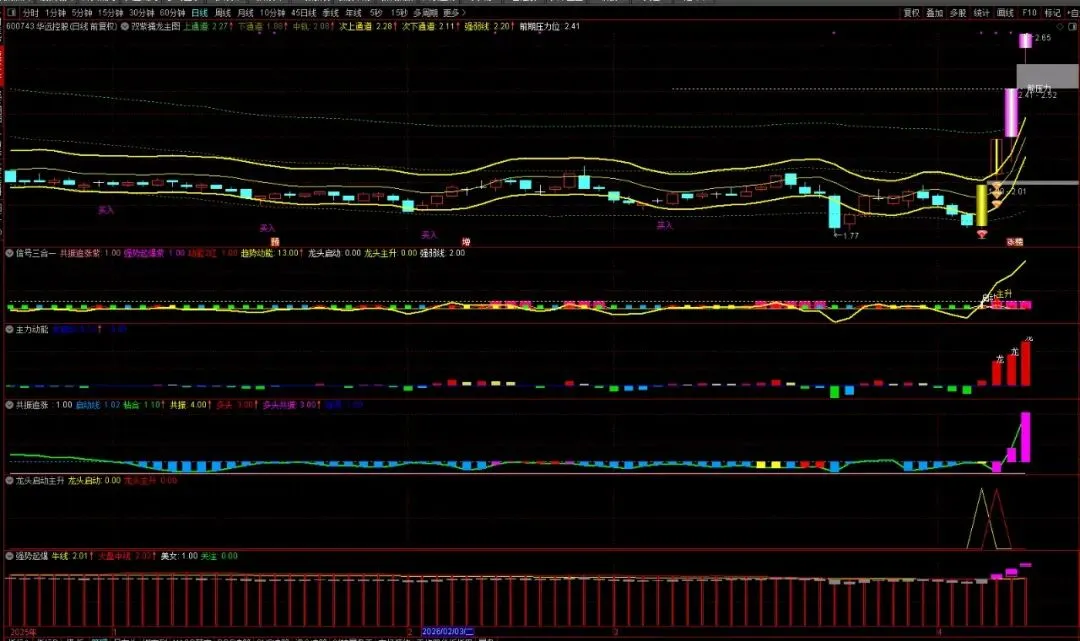Expand the 共振追涨 indicator panel menu
The width and height of the screenshot is (1080, 641).
pyautogui.click(x=10, y=405)
